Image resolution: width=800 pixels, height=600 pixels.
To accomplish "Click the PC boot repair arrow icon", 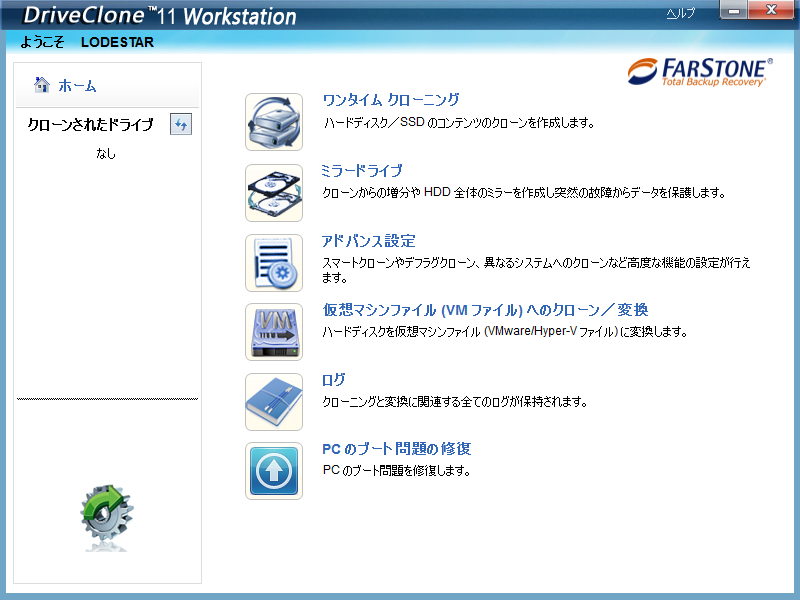I will coord(274,470).
